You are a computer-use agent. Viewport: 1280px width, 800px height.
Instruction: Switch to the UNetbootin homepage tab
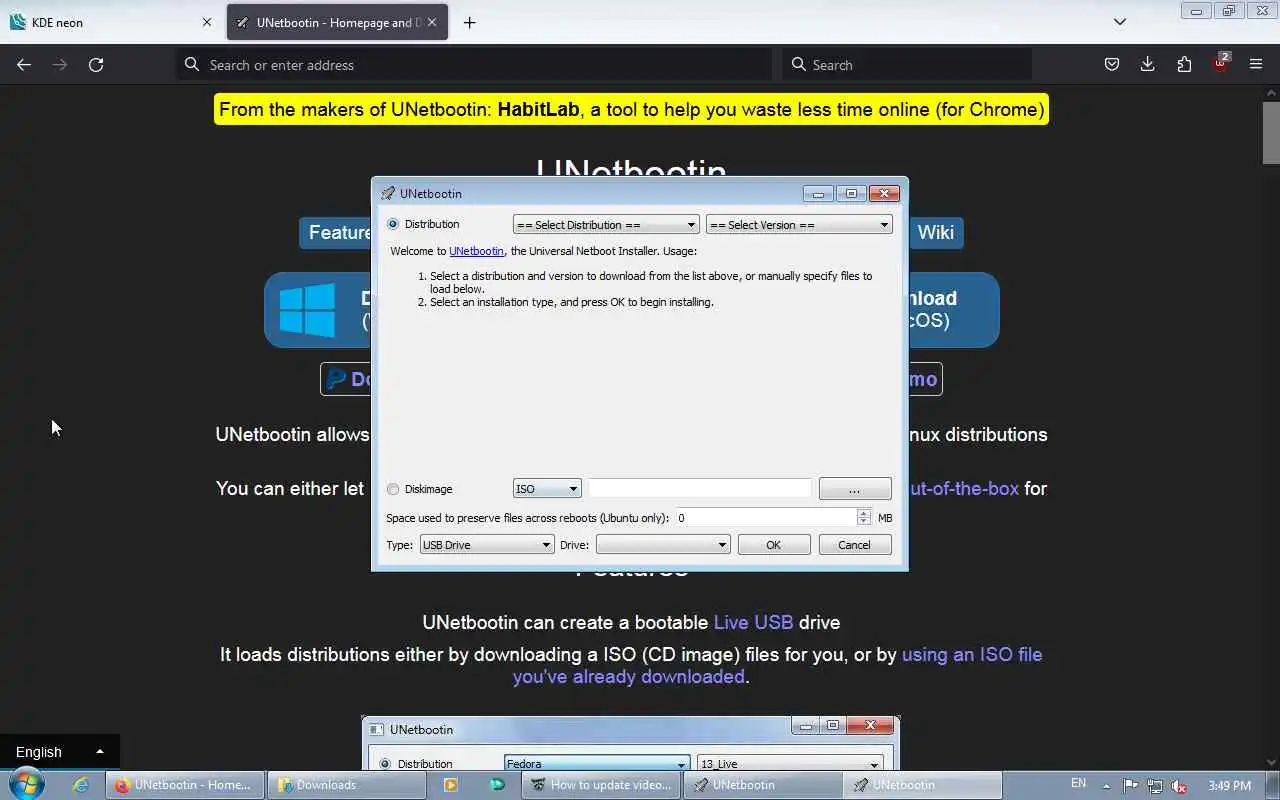[x=337, y=22]
